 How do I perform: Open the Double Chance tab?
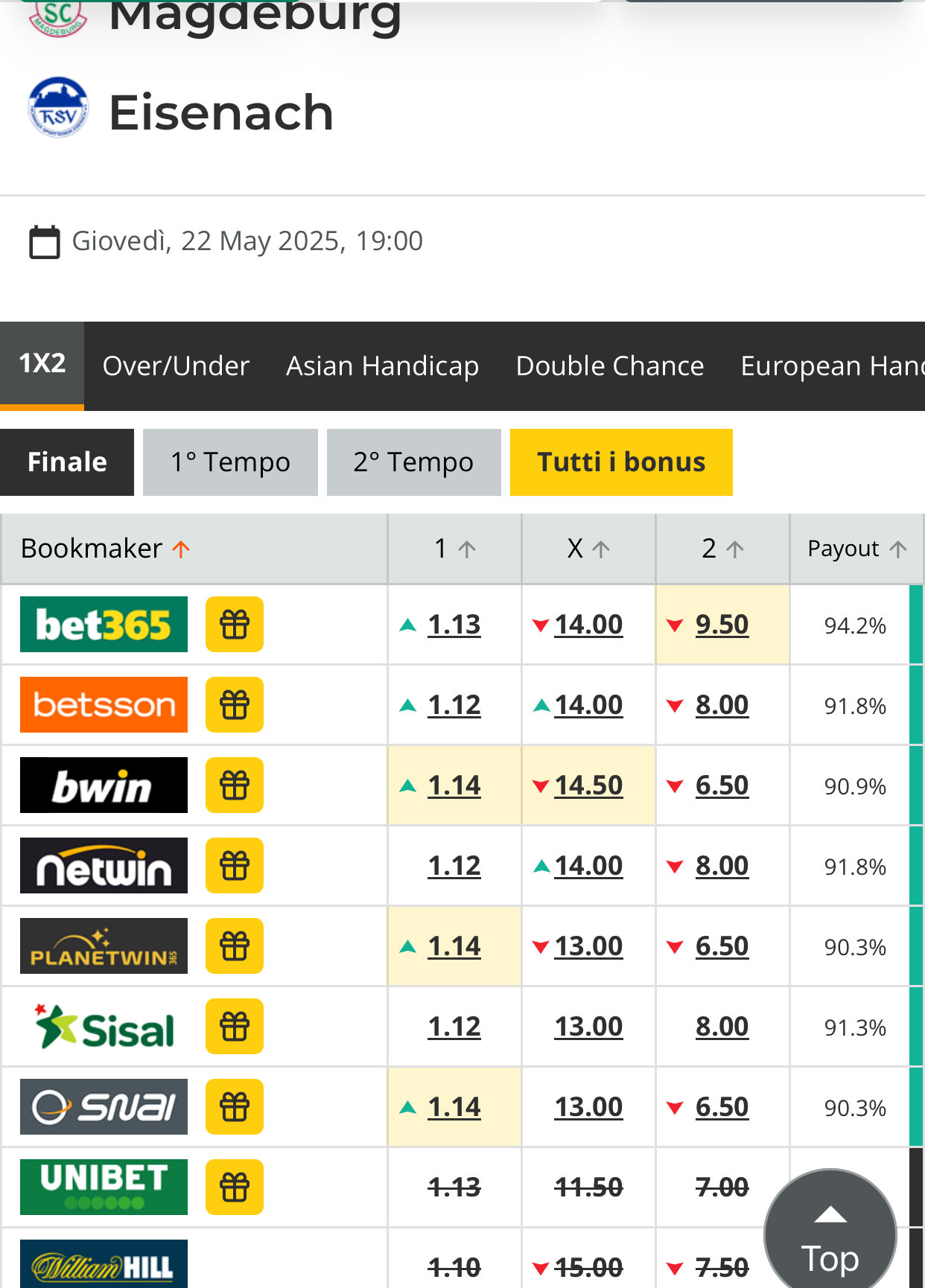coord(610,366)
